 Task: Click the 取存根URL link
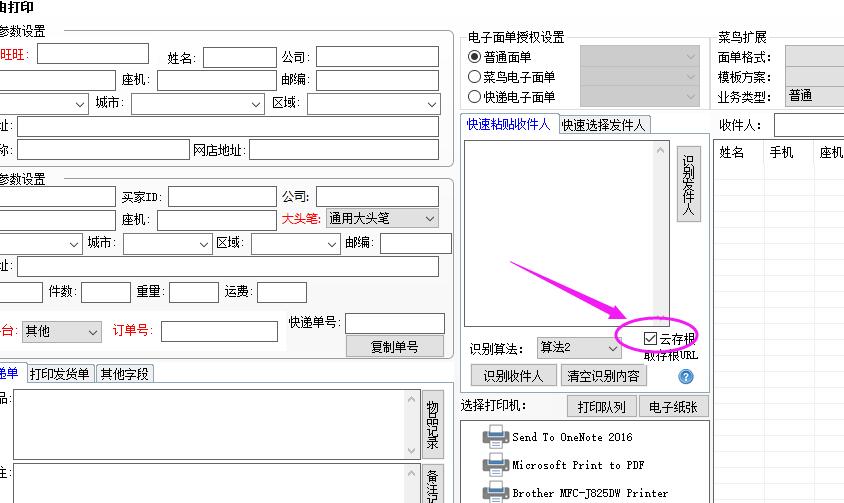[671, 355]
